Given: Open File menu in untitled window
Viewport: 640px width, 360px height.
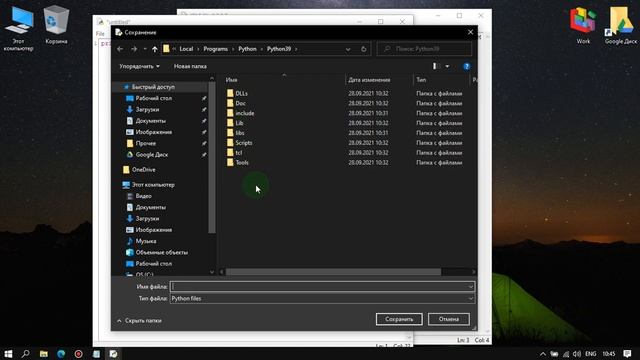Looking at the screenshot, I should pyautogui.click(x=100, y=33).
